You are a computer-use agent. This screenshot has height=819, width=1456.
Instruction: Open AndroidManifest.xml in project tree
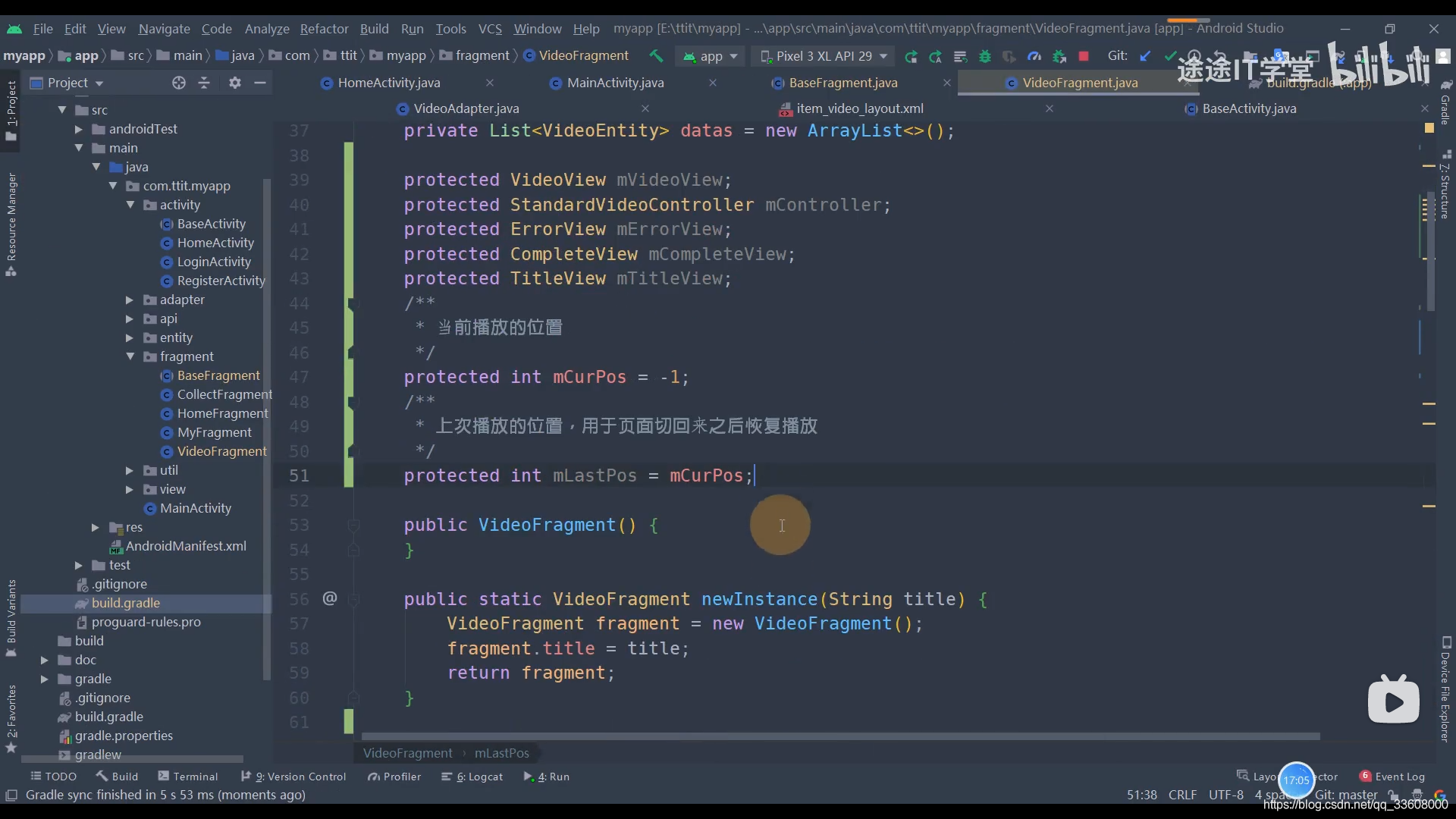[186, 546]
